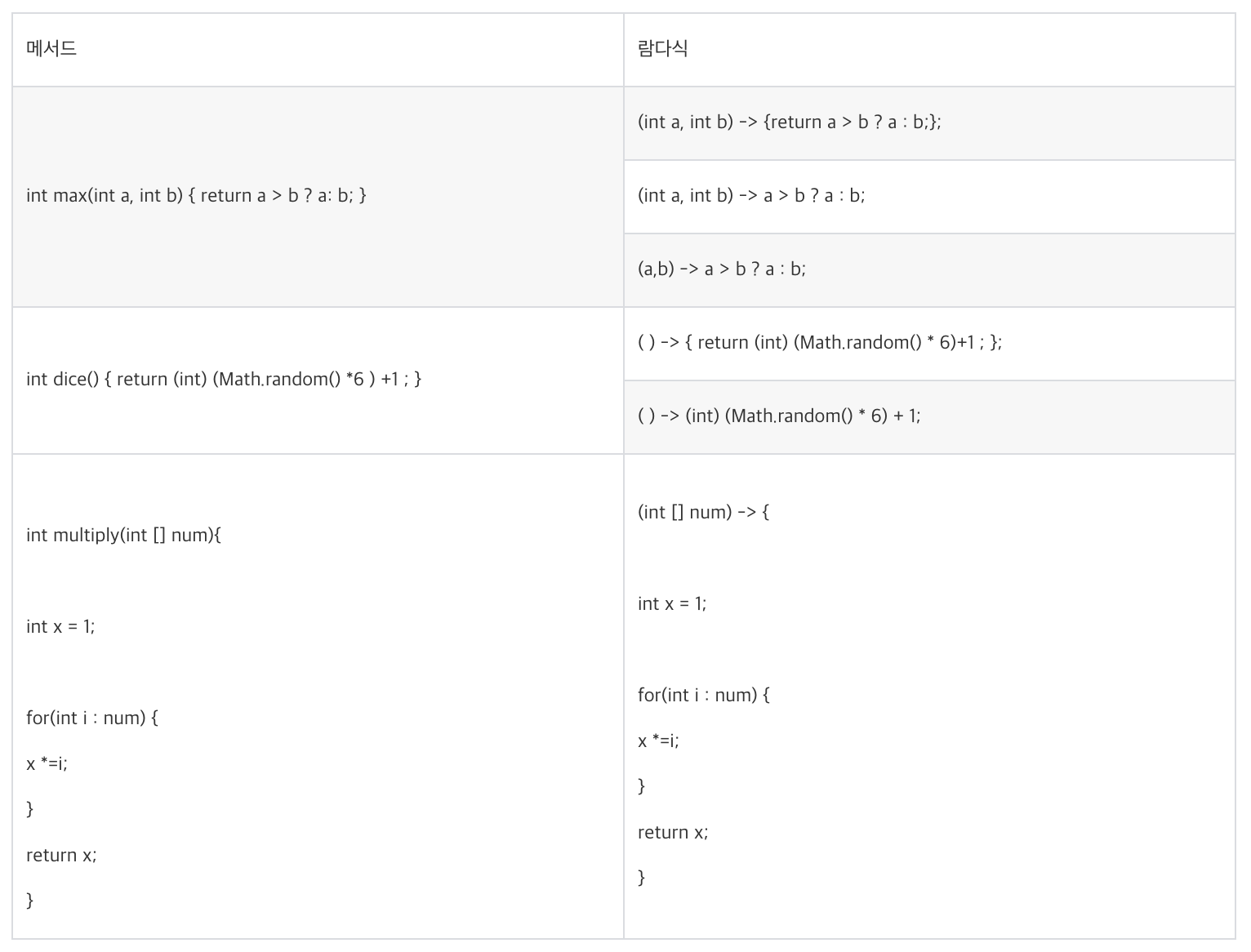Select return x; in the lambda column
Screen dimensions: 1251x952
673,832
